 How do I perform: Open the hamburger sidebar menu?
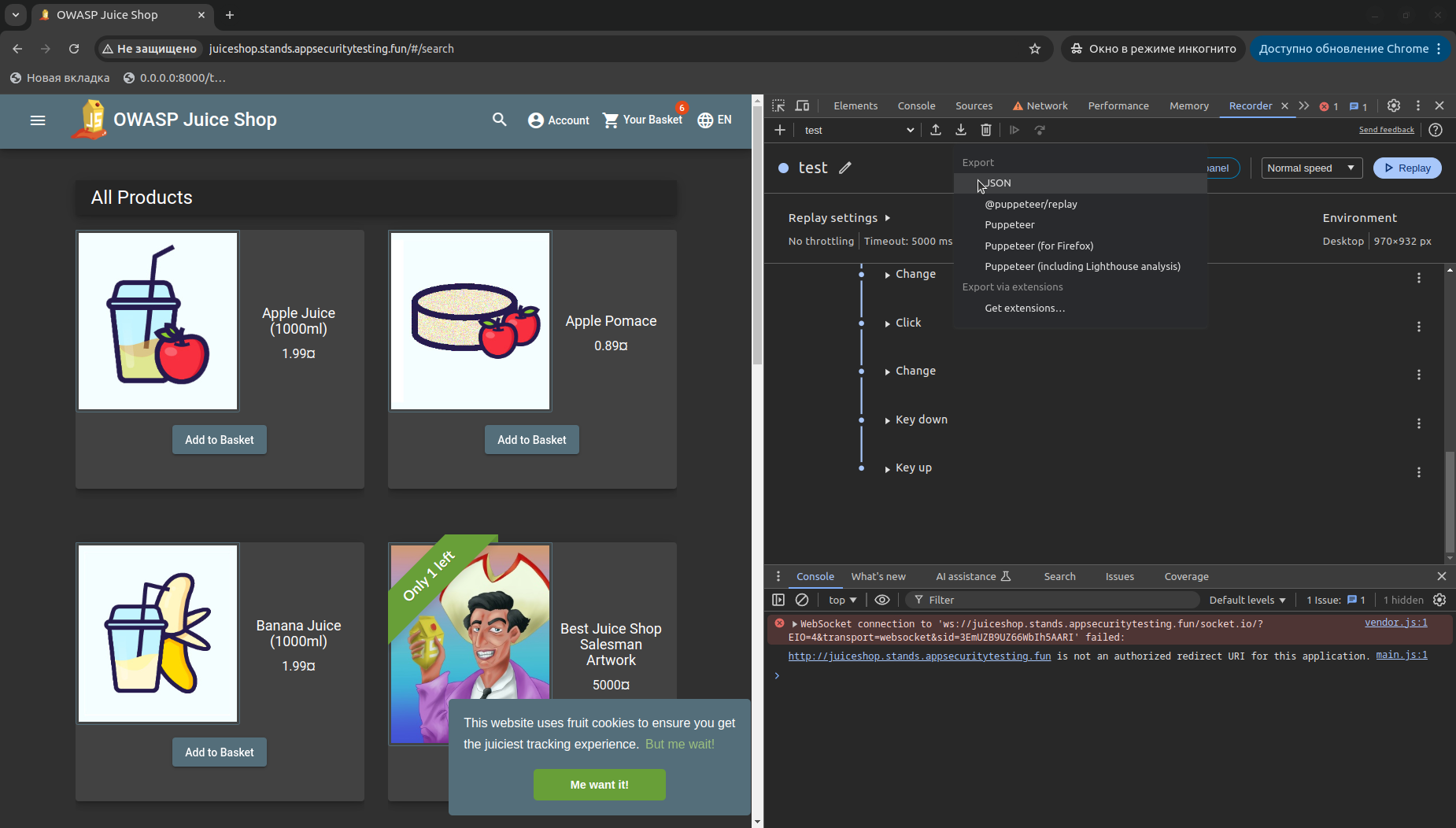coord(38,120)
